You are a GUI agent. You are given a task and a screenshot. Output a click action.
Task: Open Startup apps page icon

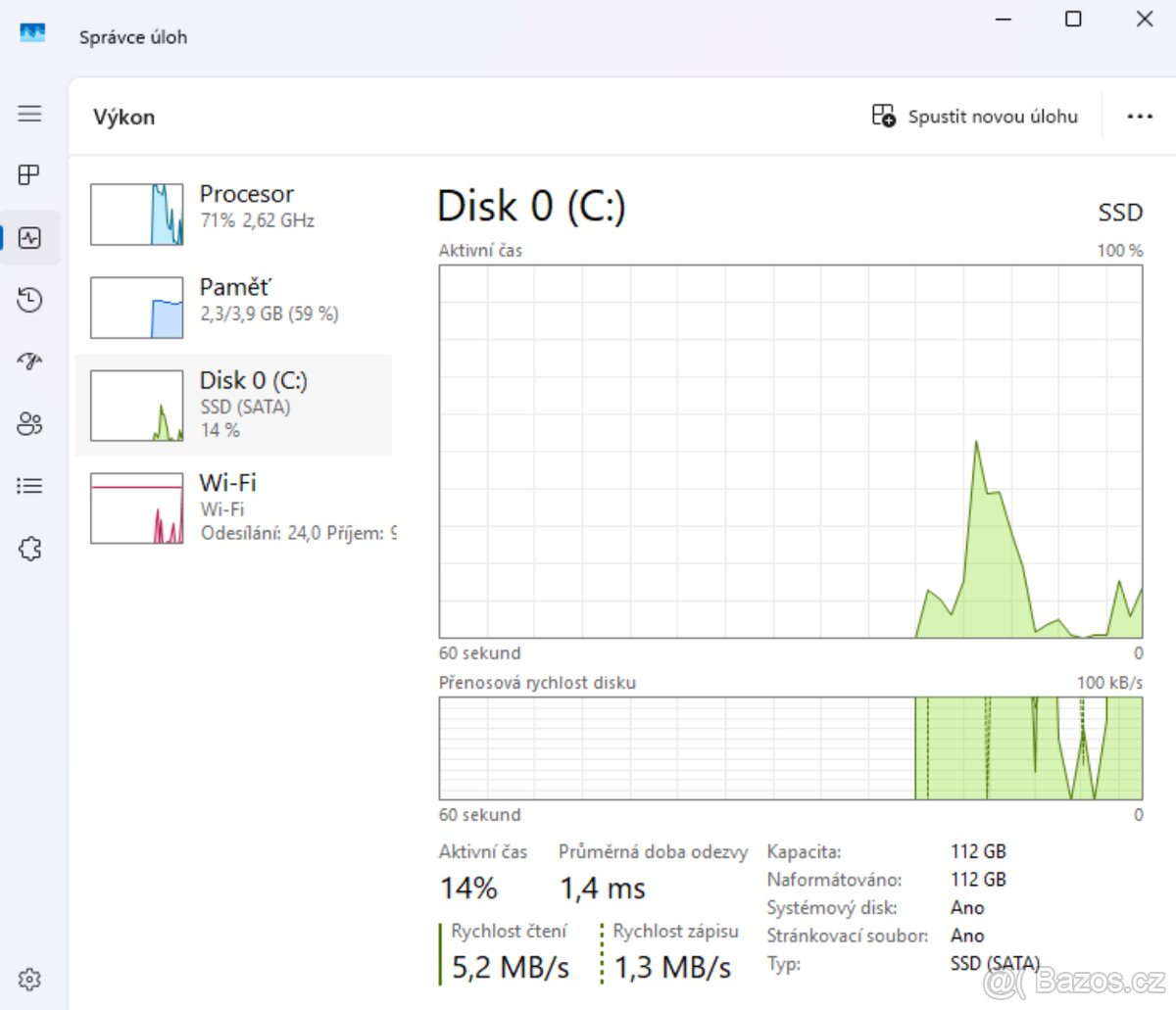[x=29, y=361]
